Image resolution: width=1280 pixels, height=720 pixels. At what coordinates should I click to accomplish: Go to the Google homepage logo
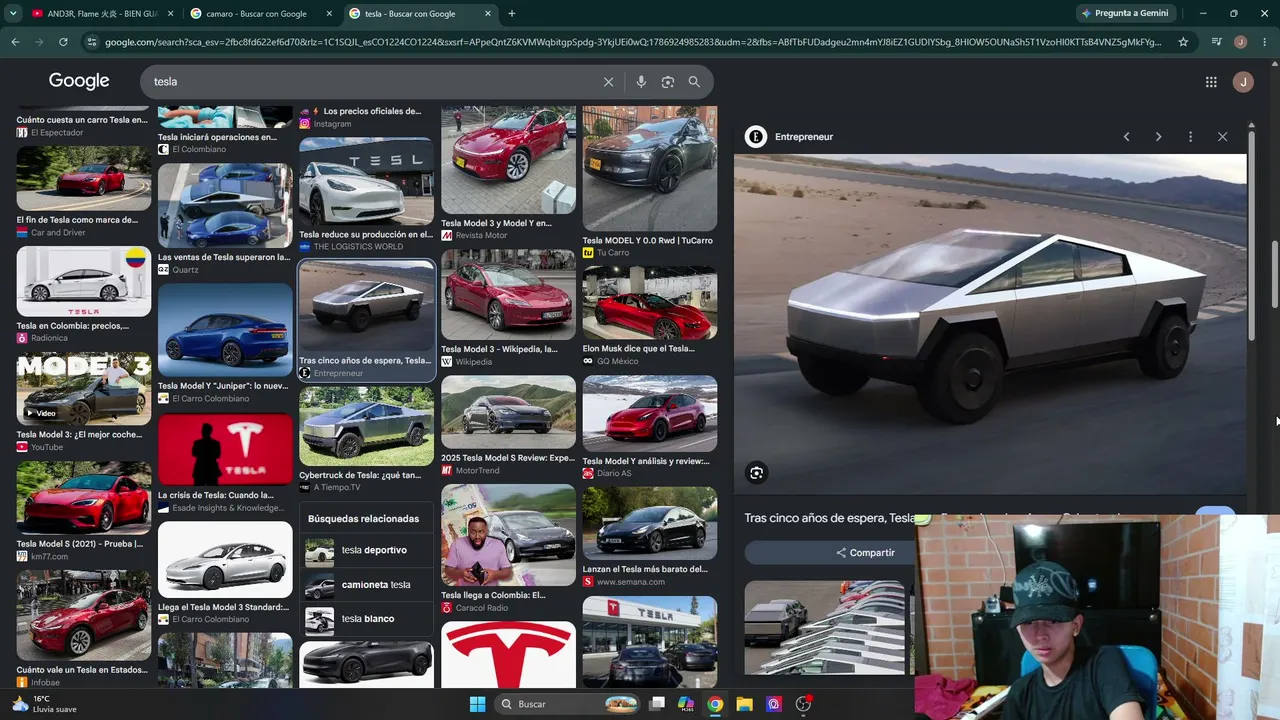point(79,81)
